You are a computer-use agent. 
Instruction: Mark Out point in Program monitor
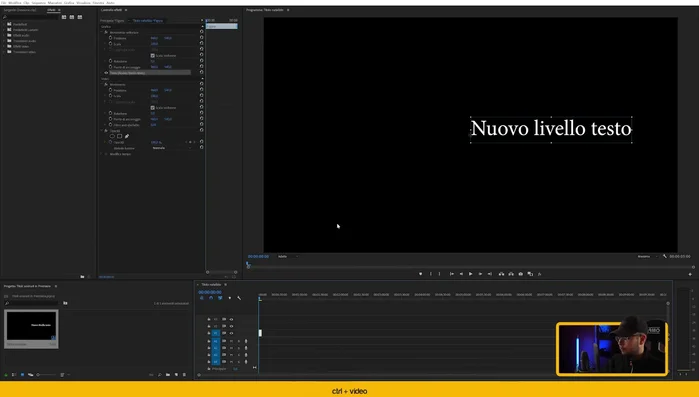(x=439, y=274)
